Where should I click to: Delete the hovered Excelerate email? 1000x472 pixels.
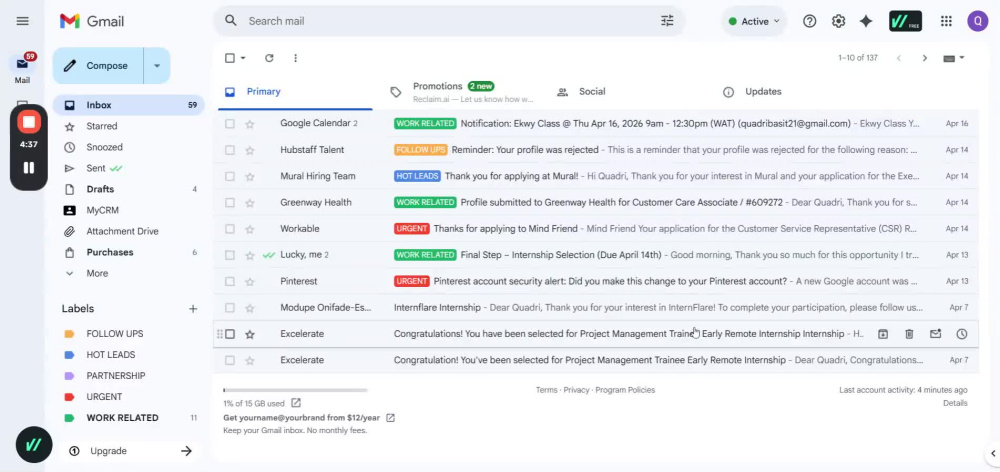click(909, 334)
